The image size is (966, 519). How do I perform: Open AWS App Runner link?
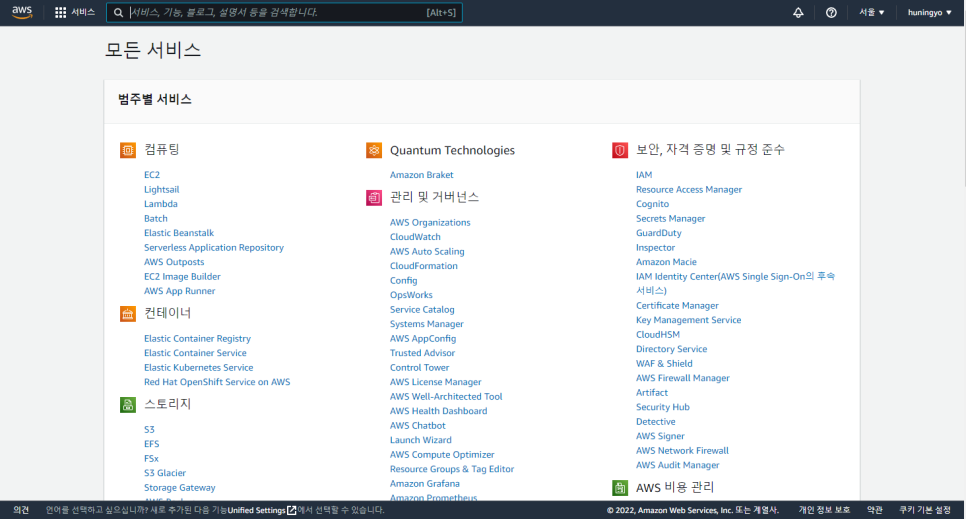[x=179, y=291]
